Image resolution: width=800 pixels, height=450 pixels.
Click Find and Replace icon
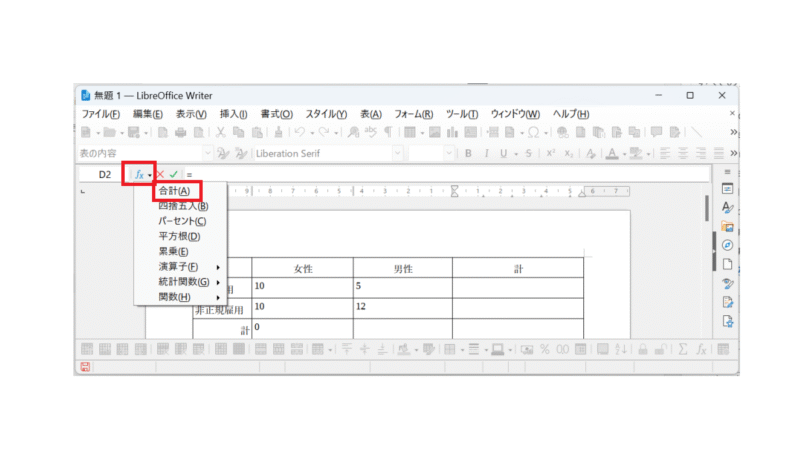(353, 133)
